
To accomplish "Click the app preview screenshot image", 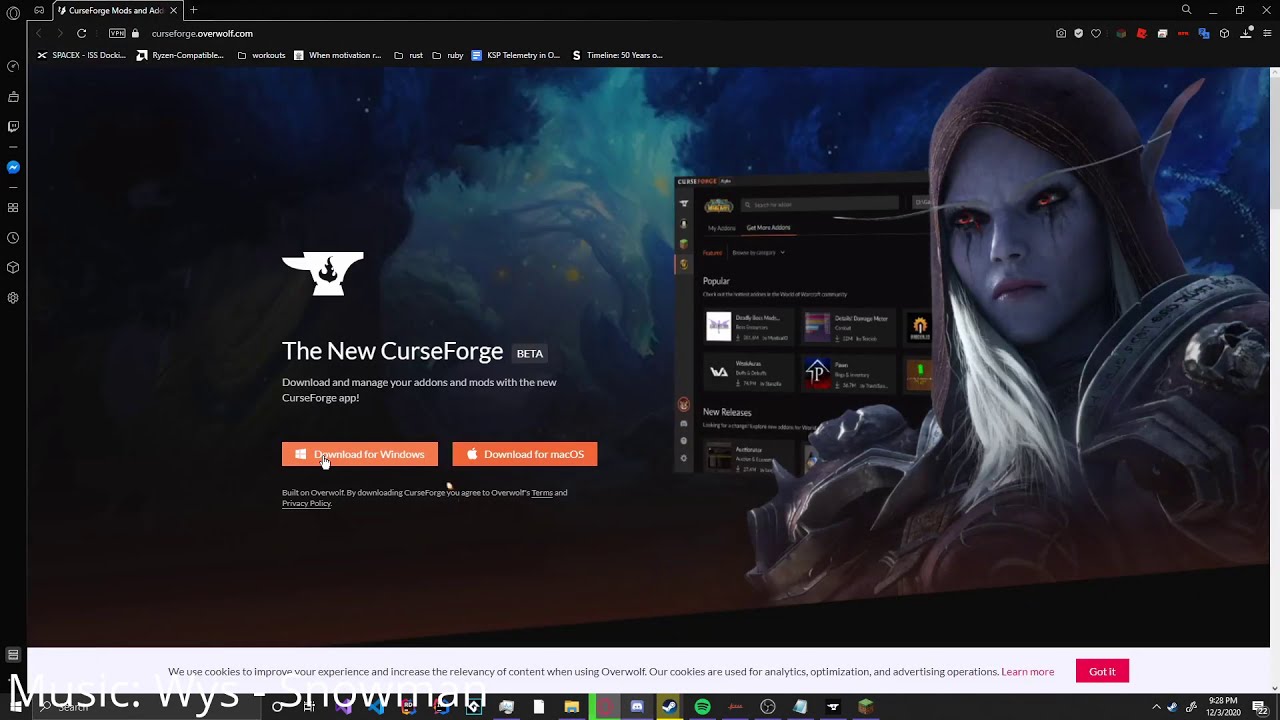I will 805,325.
